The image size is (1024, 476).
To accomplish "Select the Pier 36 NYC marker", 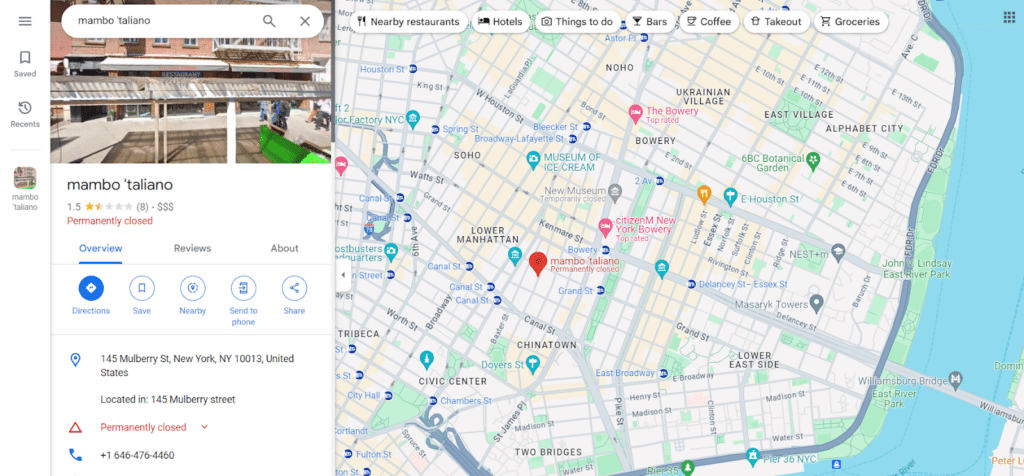I will (754, 455).
